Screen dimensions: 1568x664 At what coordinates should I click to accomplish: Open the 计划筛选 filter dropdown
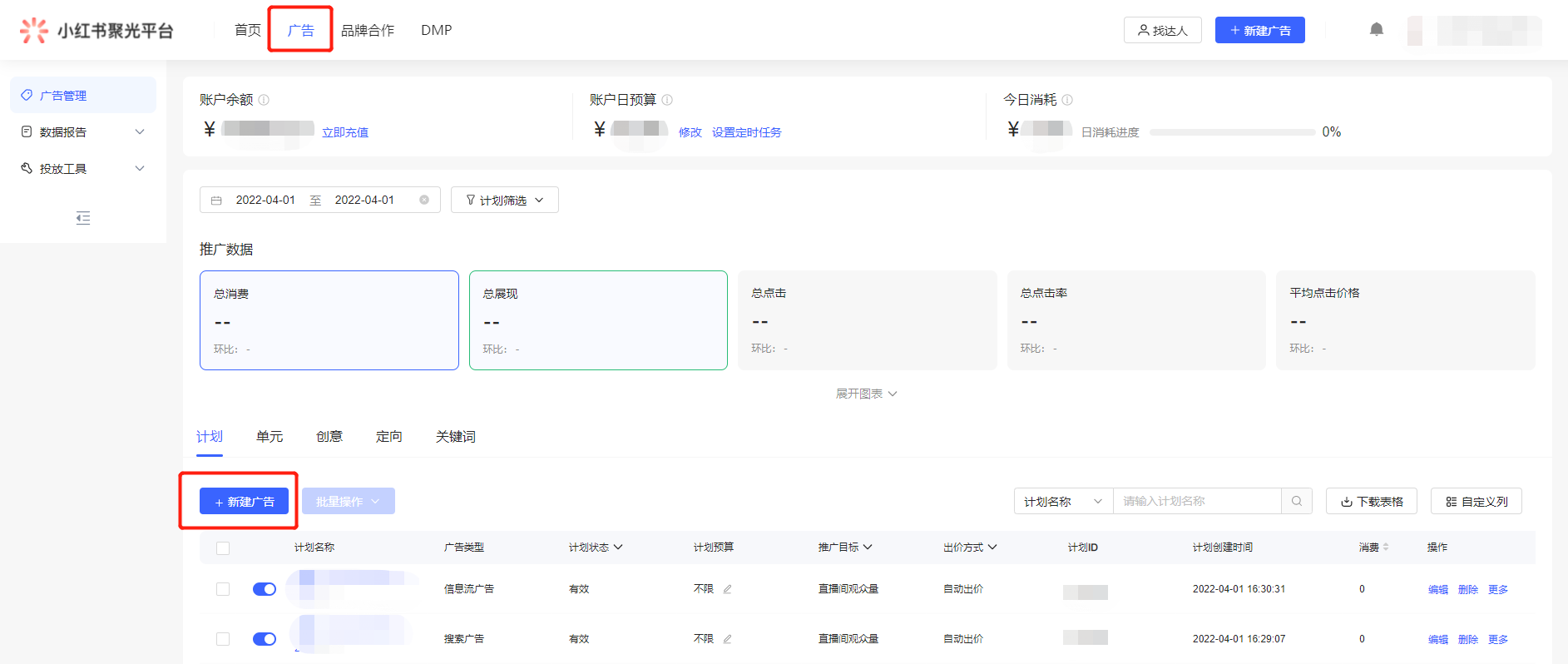click(505, 200)
